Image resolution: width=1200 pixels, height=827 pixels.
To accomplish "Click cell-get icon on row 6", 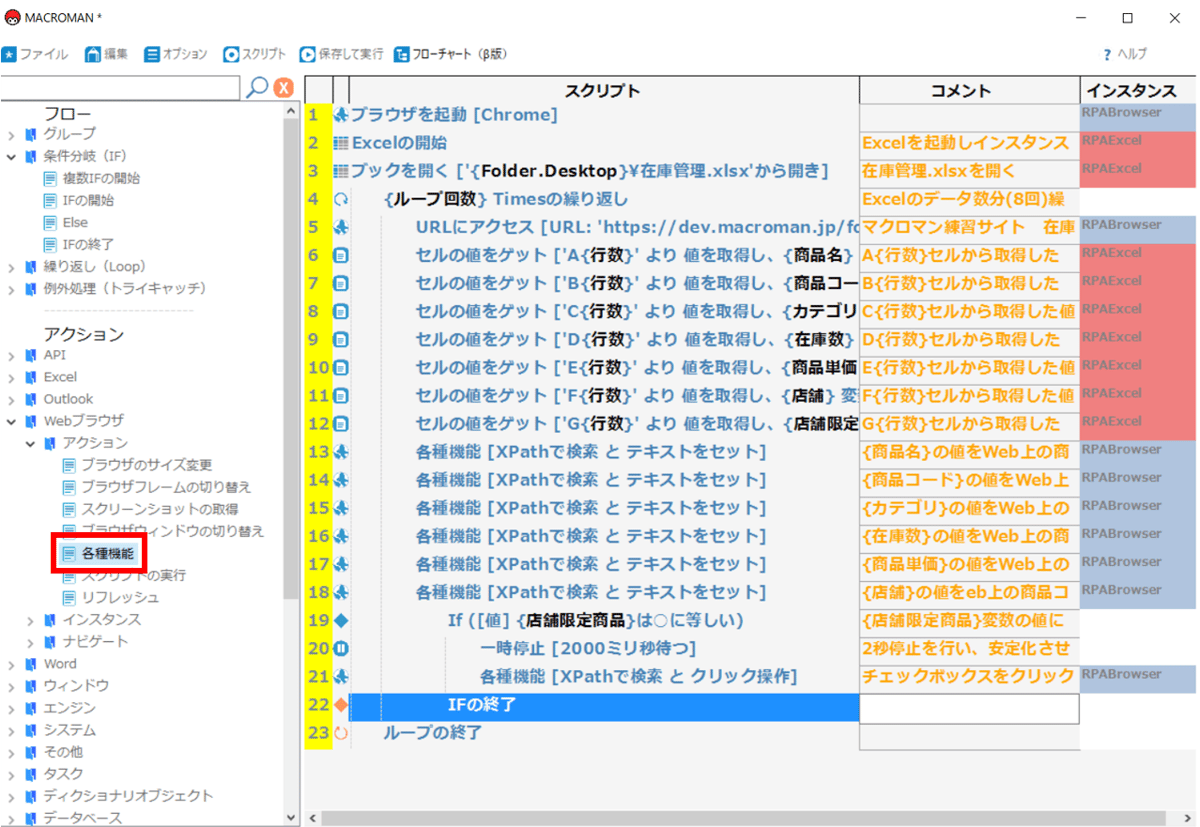I will (x=340, y=255).
